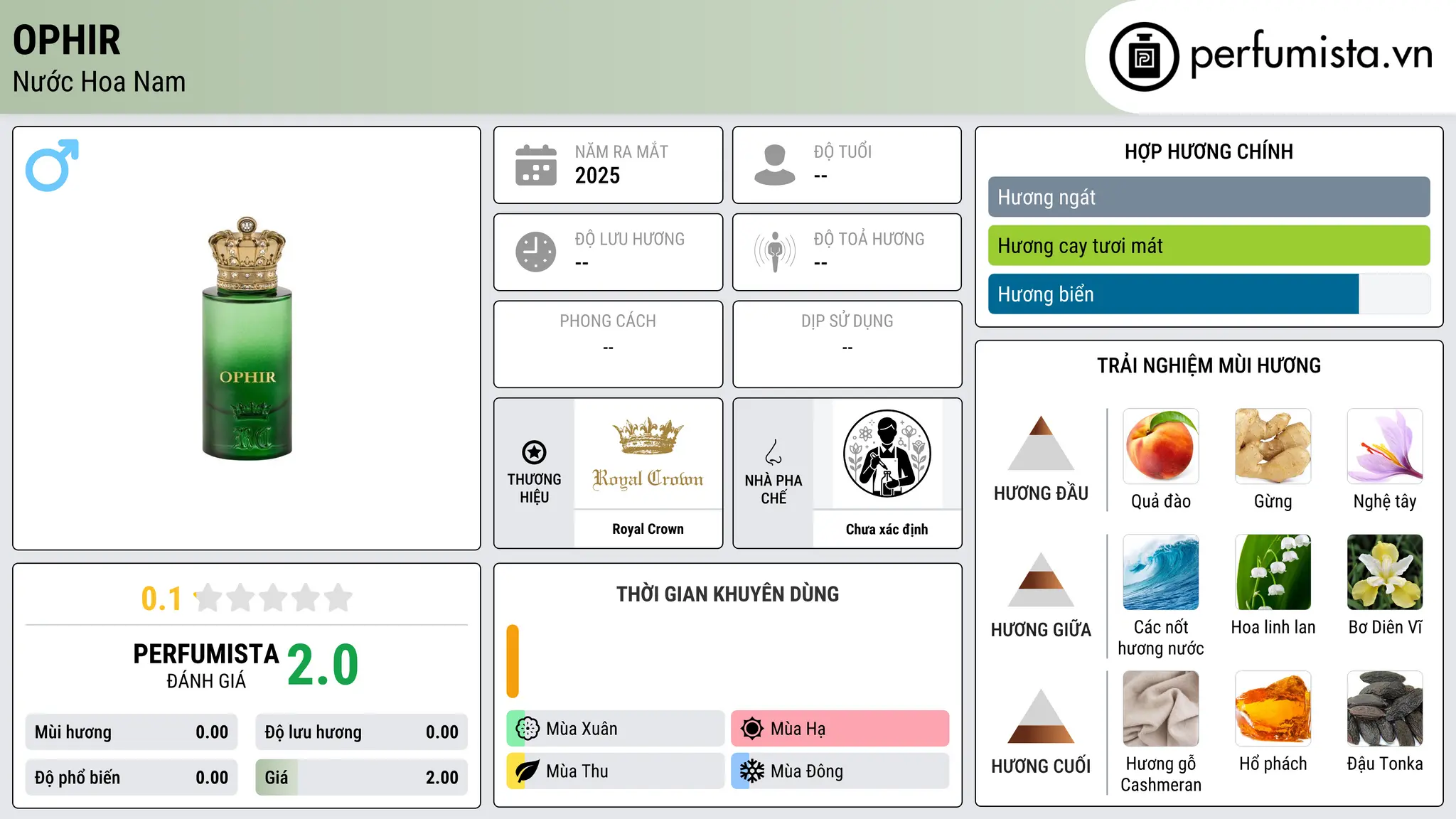The height and width of the screenshot is (819, 1456).
Task: Click the Trải Nghiệm Mùi Hương heading
Action: coord(1209,365)
